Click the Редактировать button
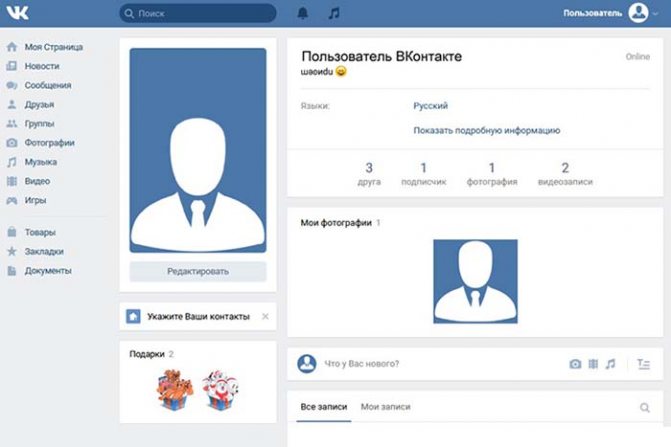This screenshot has height=447, width=671. point(198,271)
